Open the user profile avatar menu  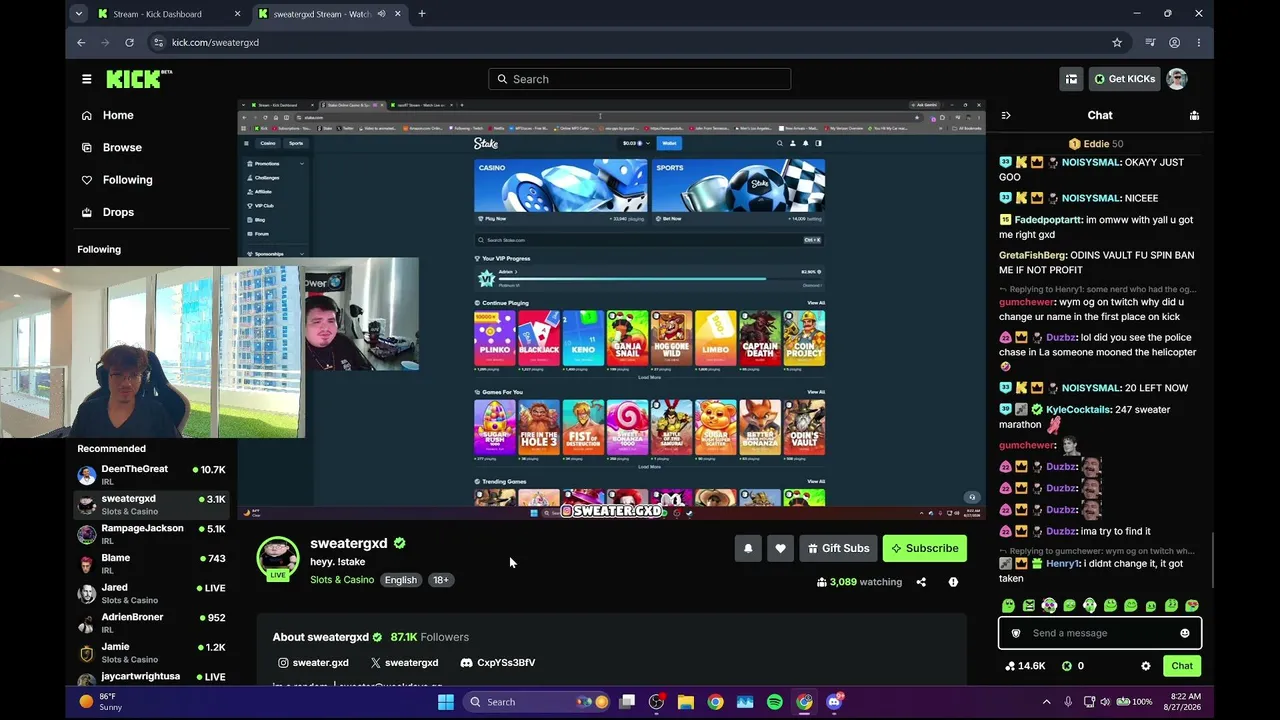[x=1177, y=79]
